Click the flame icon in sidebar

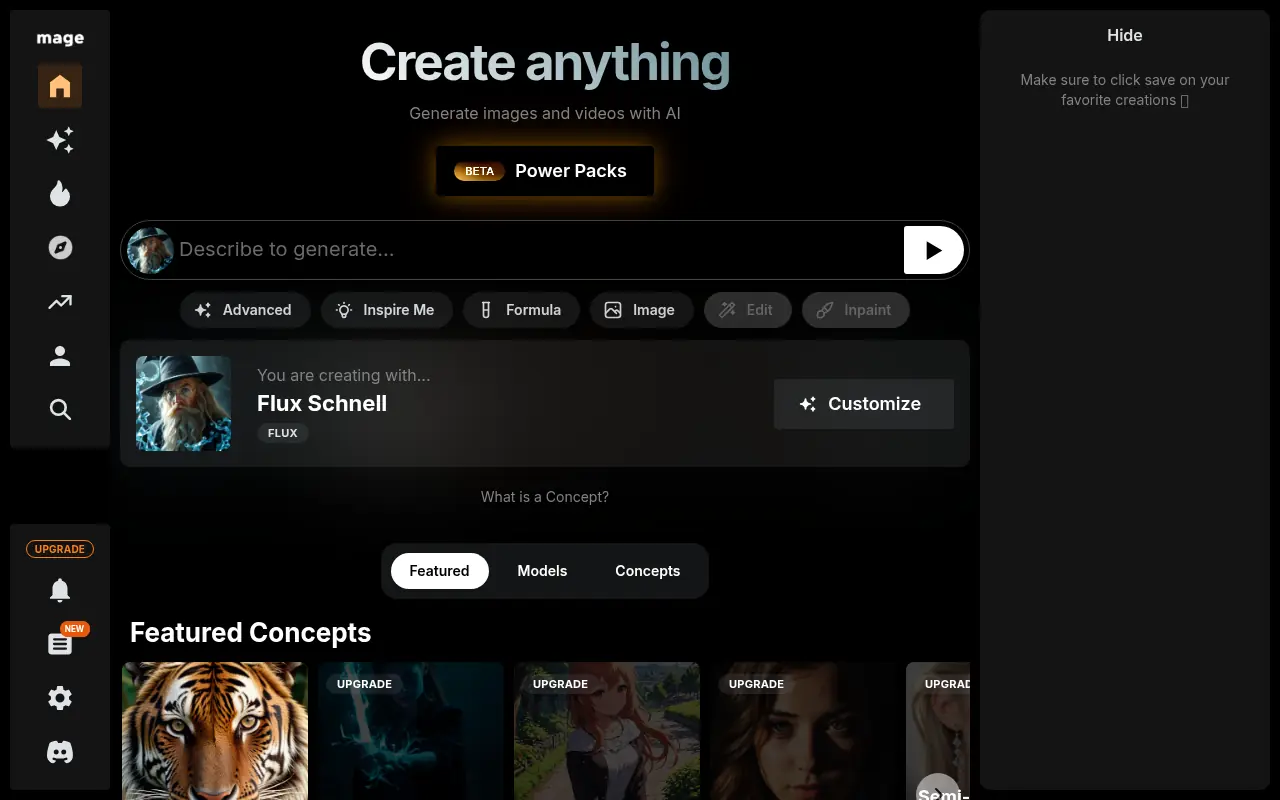point(60,193)
